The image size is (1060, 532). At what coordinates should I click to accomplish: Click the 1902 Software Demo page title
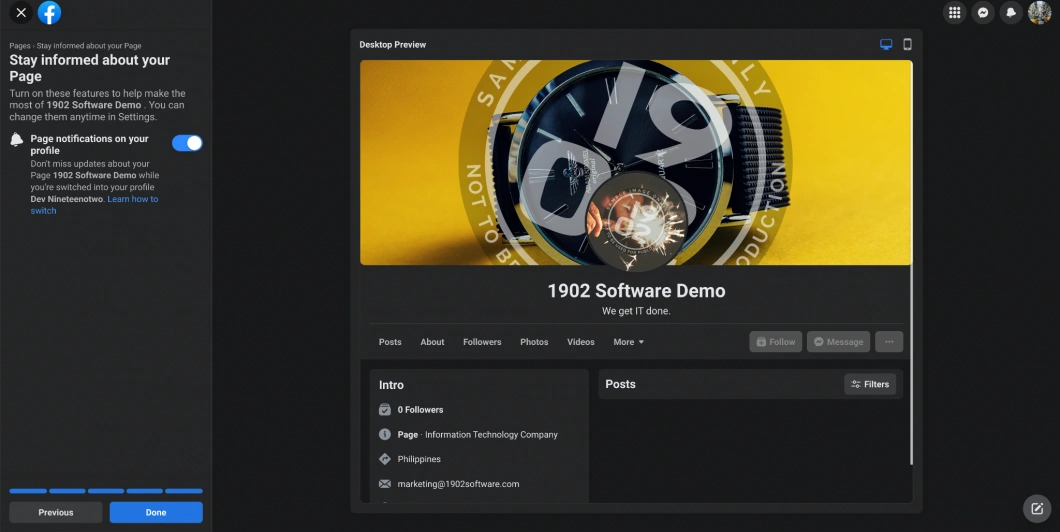[x=636, y=291]
